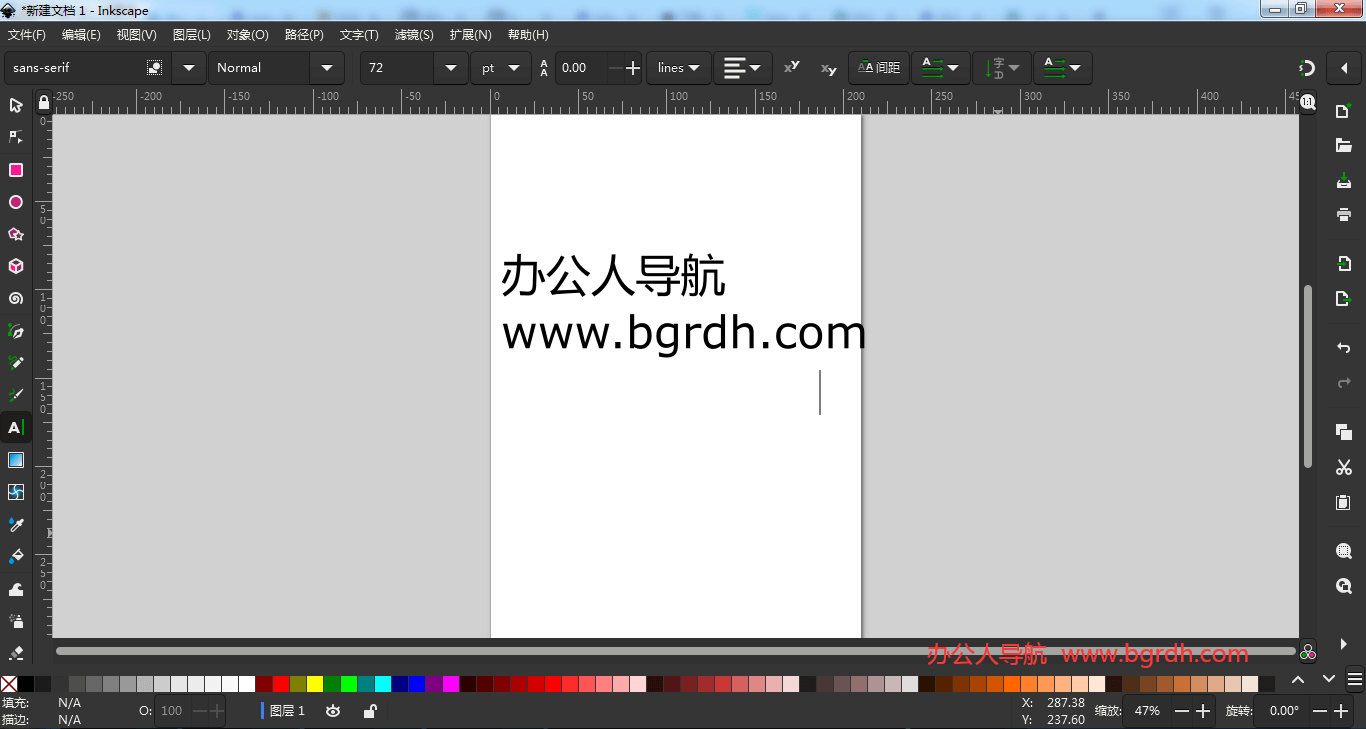Toggle visibility of 图层 1
Image resolution: width=1366 pixels, height=729 pixels.
click(332, 710)
